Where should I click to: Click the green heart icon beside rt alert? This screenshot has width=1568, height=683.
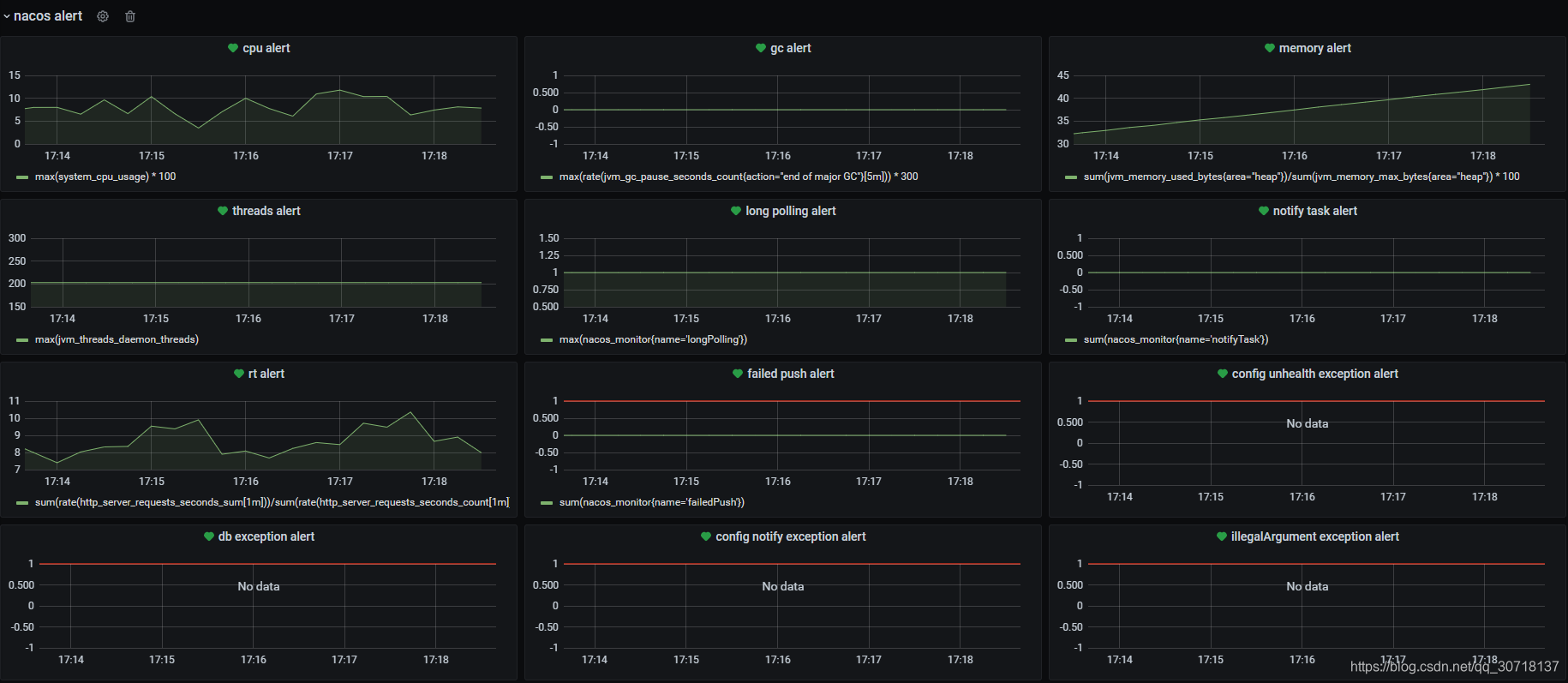[x=239, y=374]
